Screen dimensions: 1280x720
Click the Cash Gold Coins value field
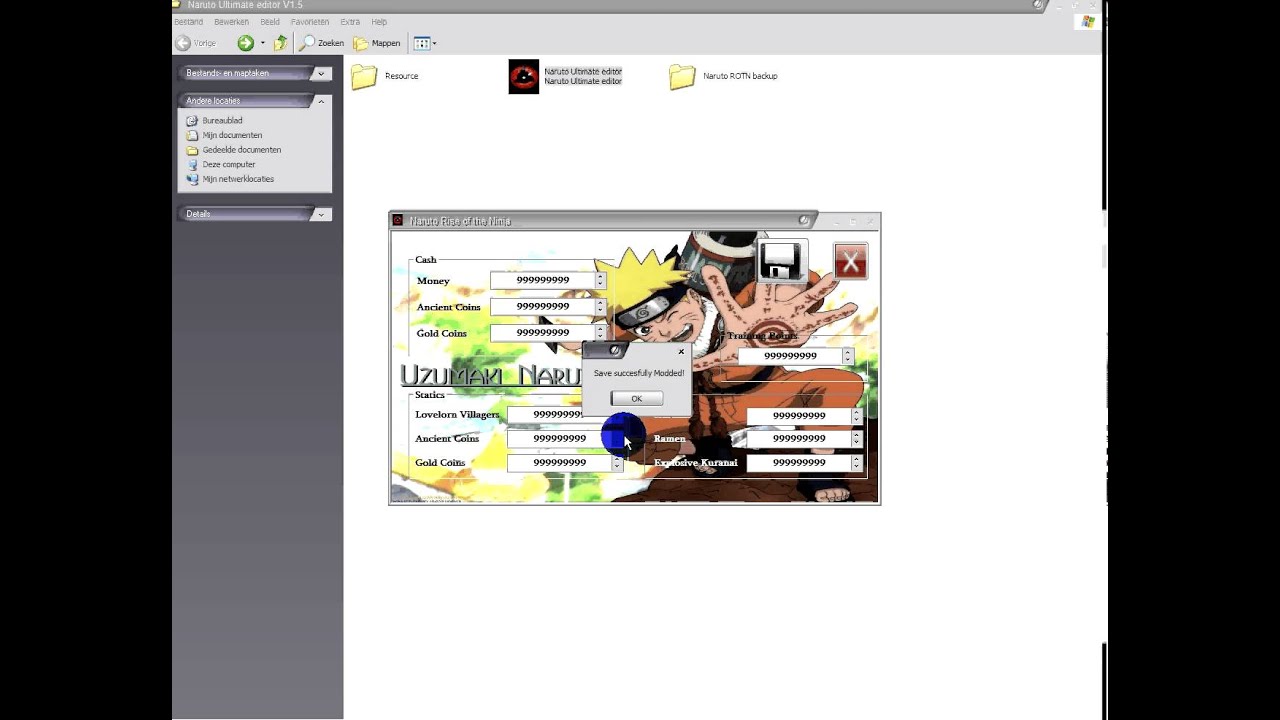pos(542,332)
